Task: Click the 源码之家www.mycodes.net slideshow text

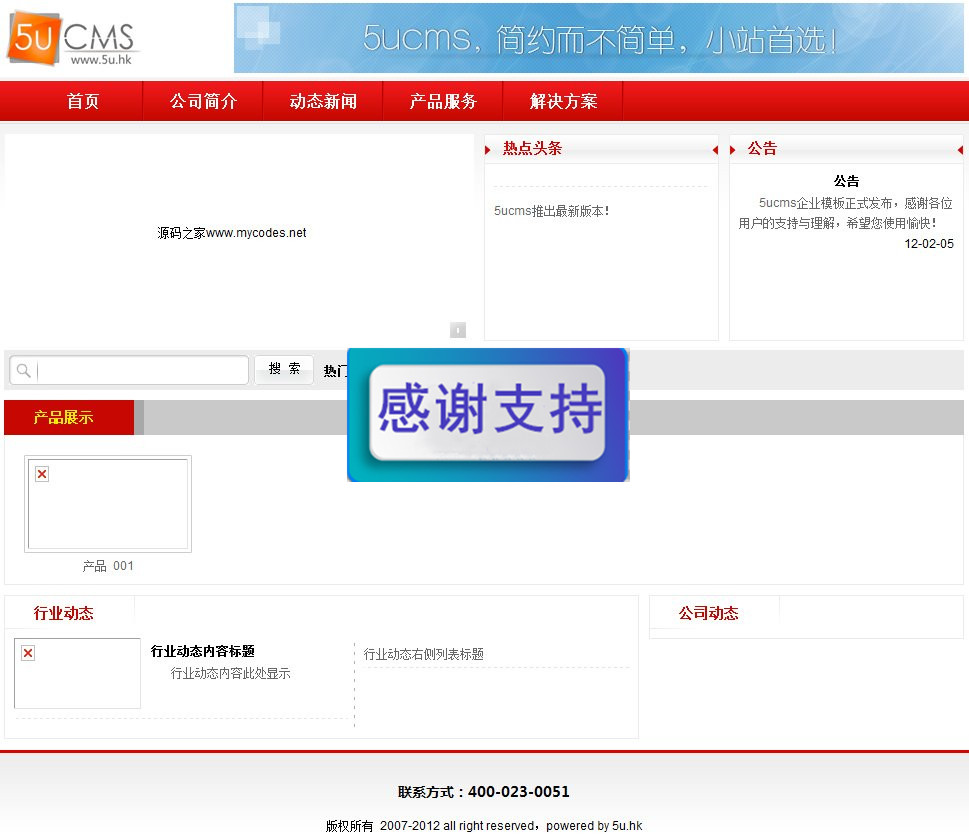Action: pyautogui.click(x=232, y=233)
